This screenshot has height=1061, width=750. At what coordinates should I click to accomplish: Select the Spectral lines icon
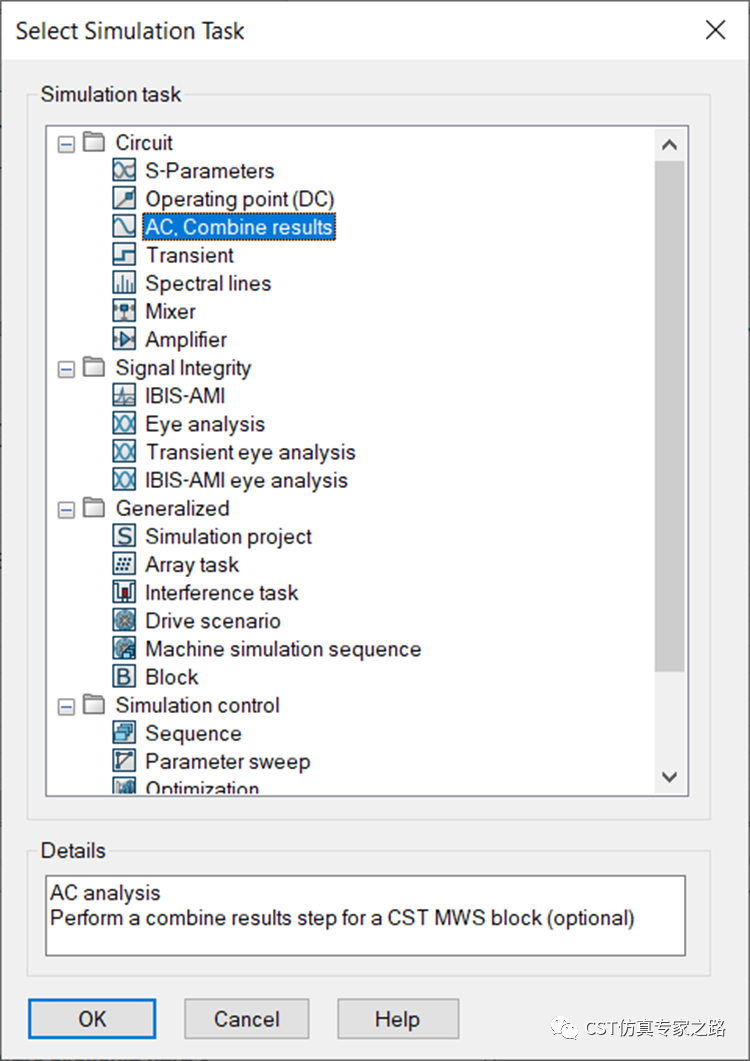(124, 283)
